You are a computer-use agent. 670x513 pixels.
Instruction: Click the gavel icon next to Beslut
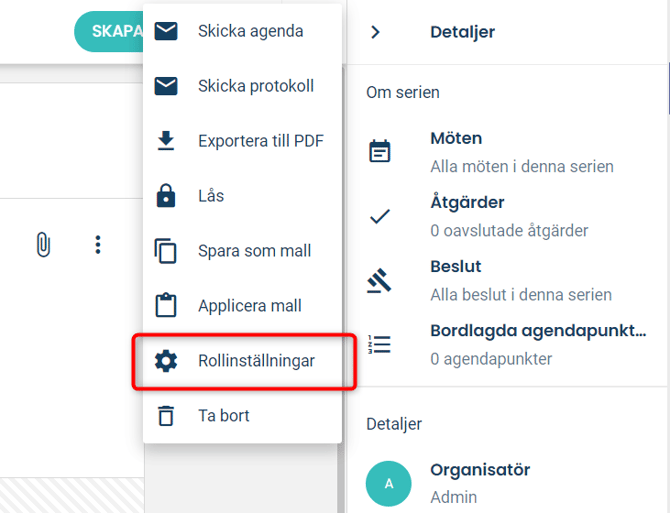click(x=379, y=281)
